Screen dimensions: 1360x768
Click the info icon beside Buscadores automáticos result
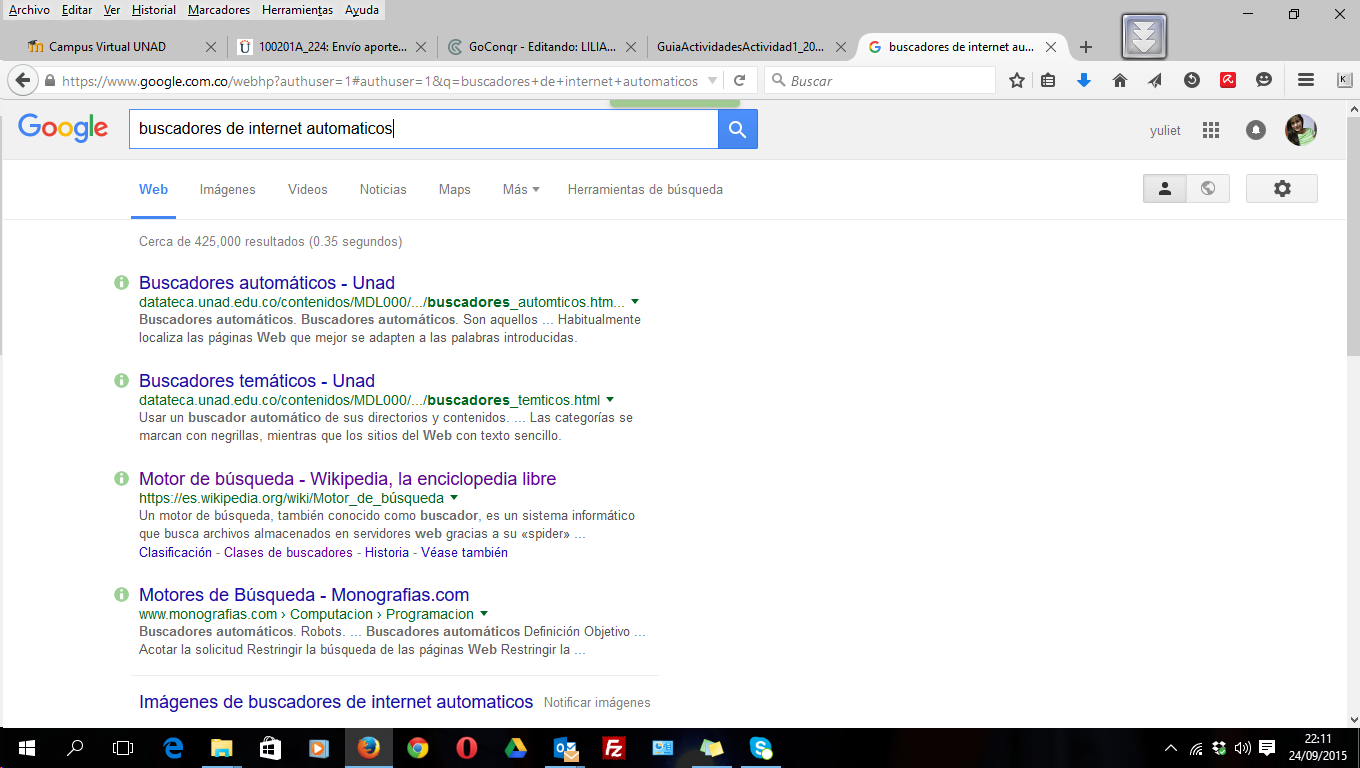pos(121,283)
